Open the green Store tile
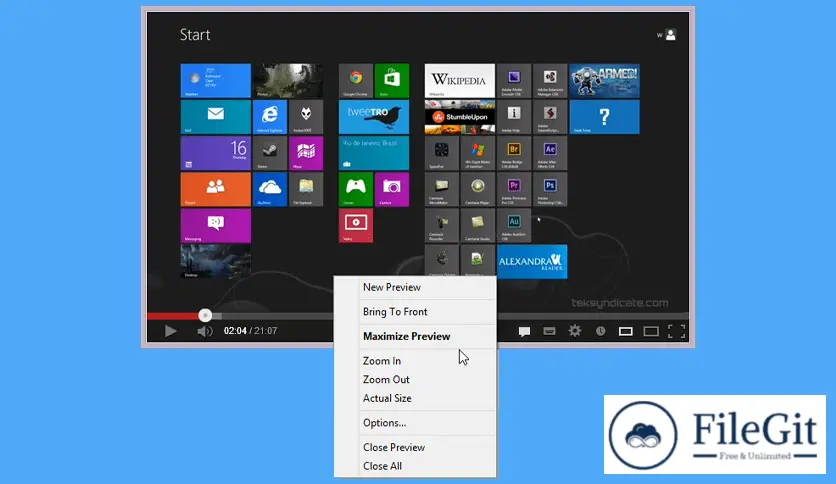836x484 pixels. (392, 80)
